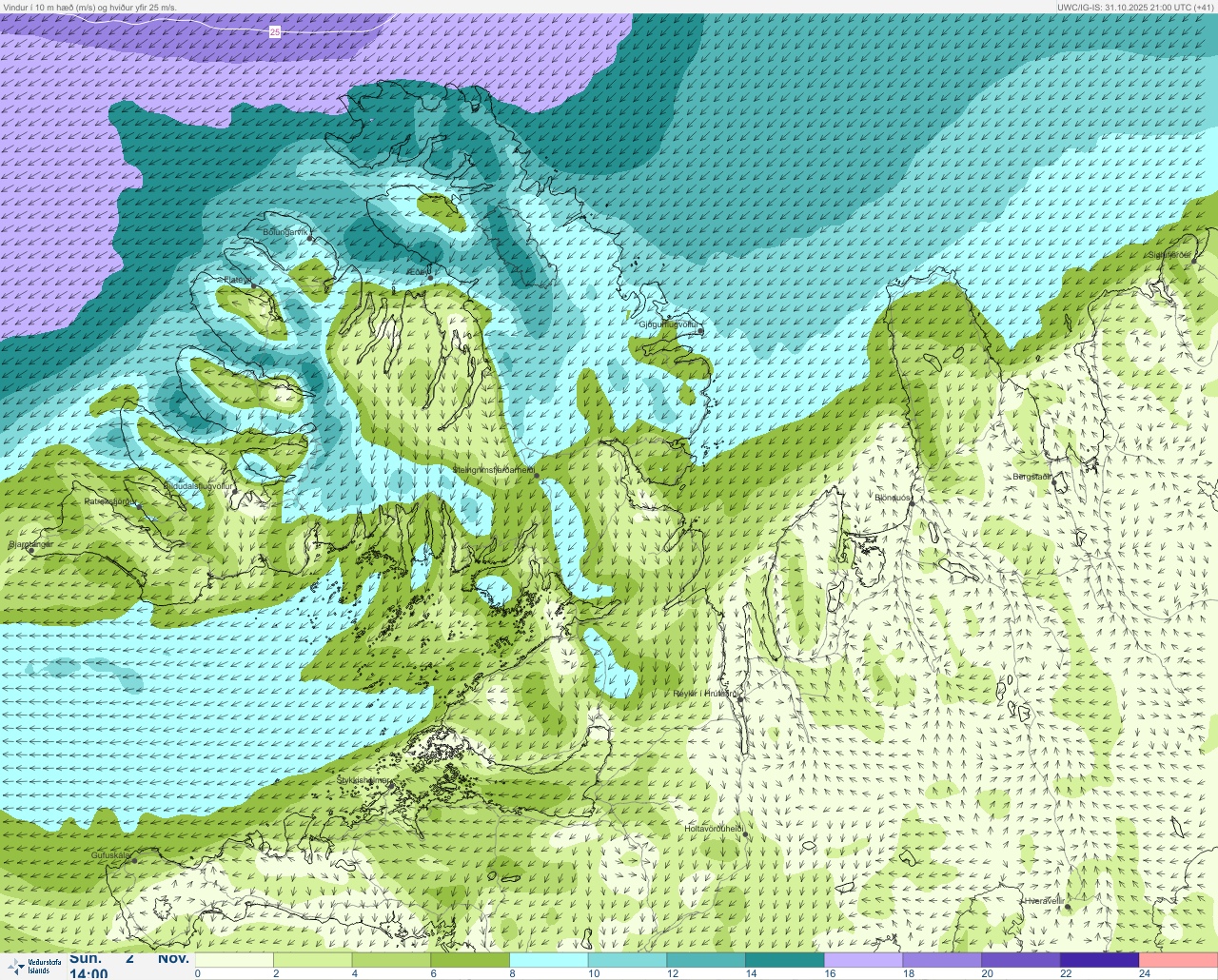Viewport: 1218px width, 980px height.
Task: Click the UWC/IG-IS model run timestamp
Action: coord(1135,7)
